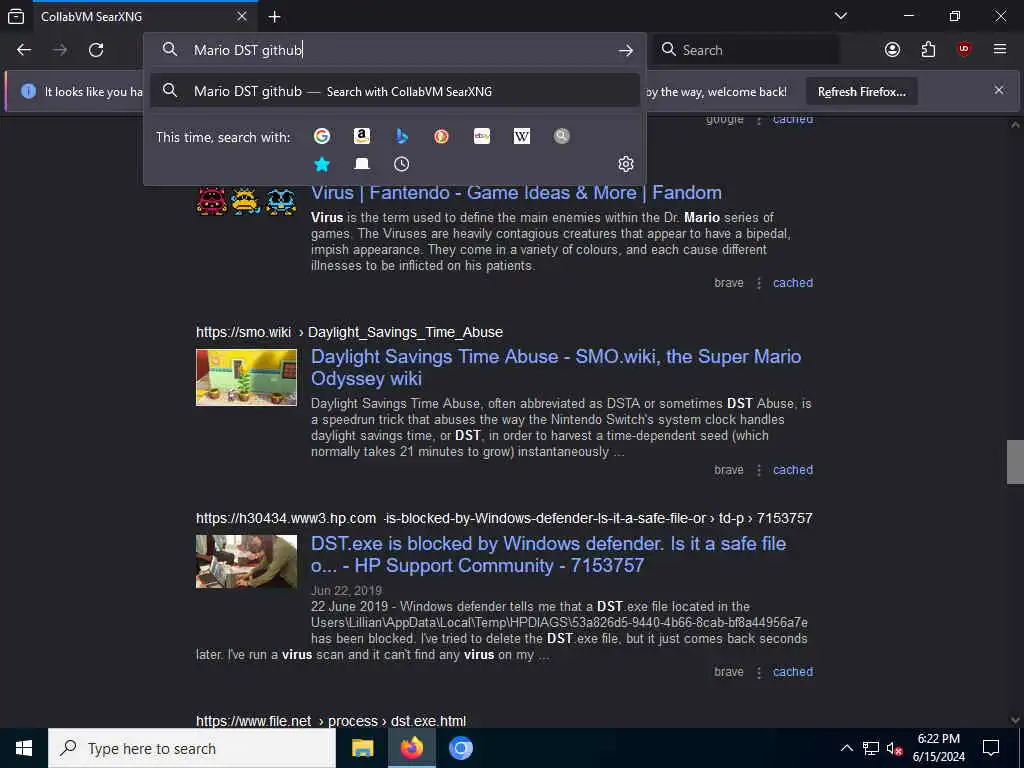Open cached link for the HP Support result

point(793,671)
